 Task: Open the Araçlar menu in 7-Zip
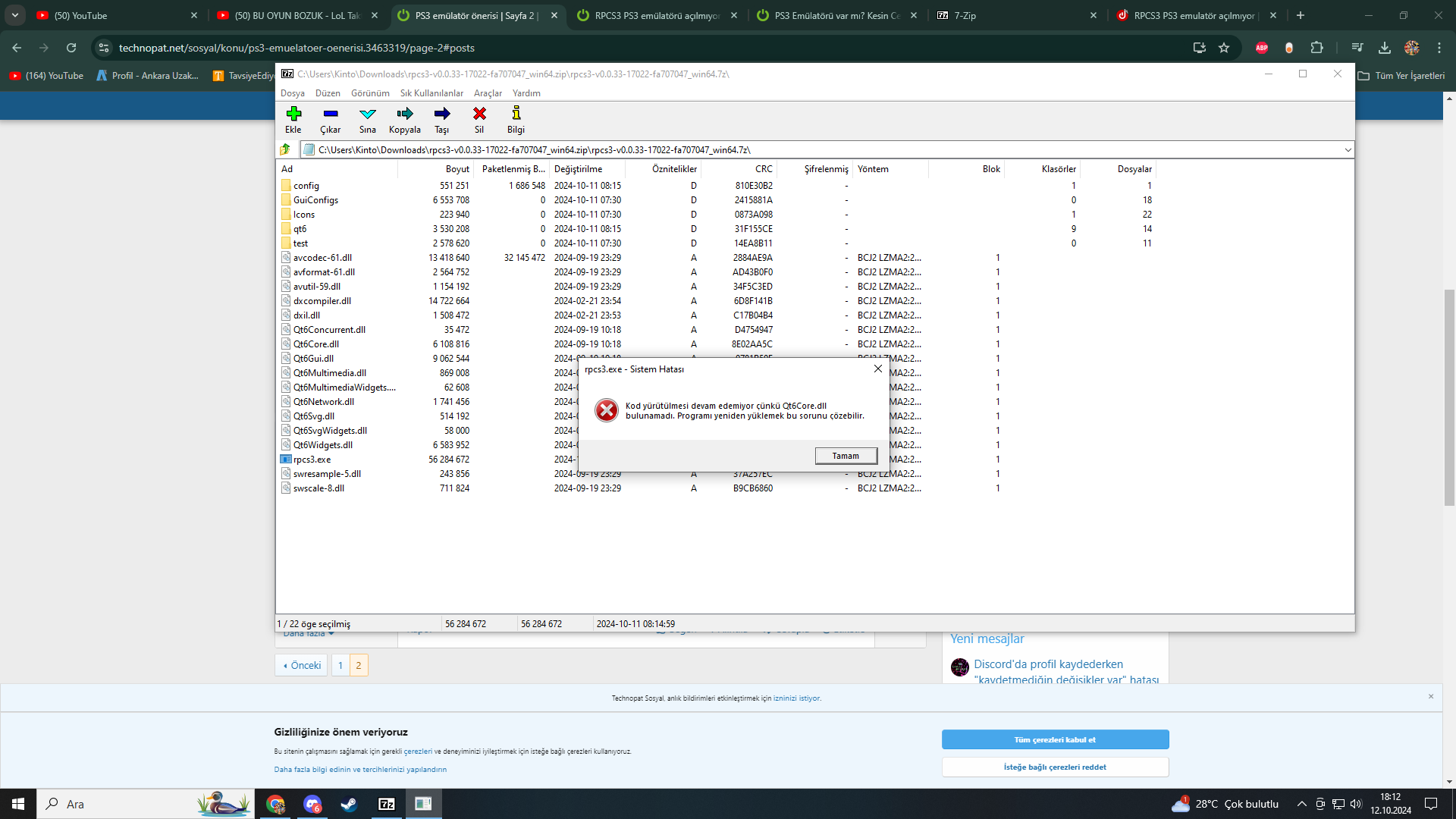(x=488, y=93)
